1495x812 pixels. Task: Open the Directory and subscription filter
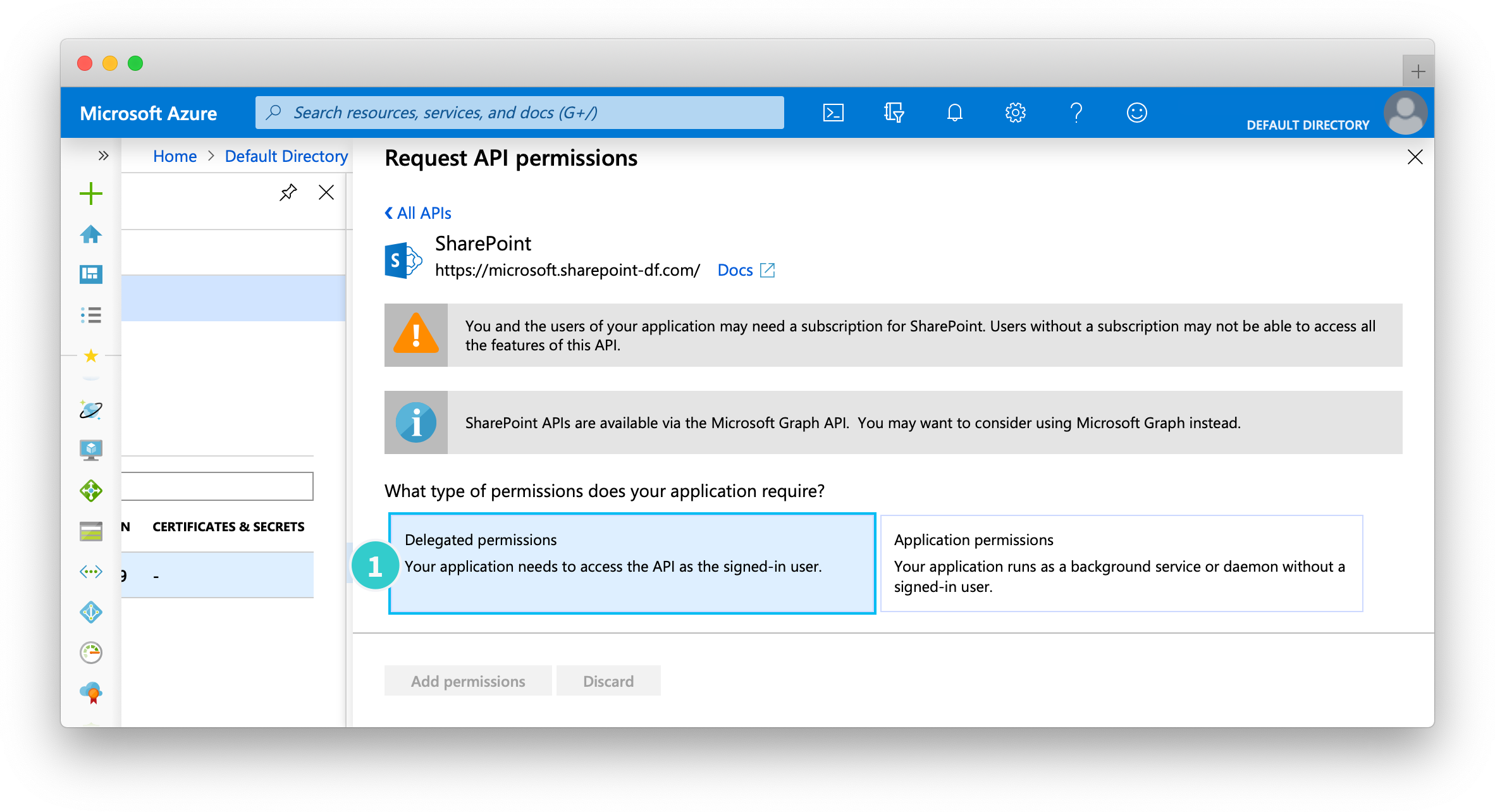tap(894, 113)
